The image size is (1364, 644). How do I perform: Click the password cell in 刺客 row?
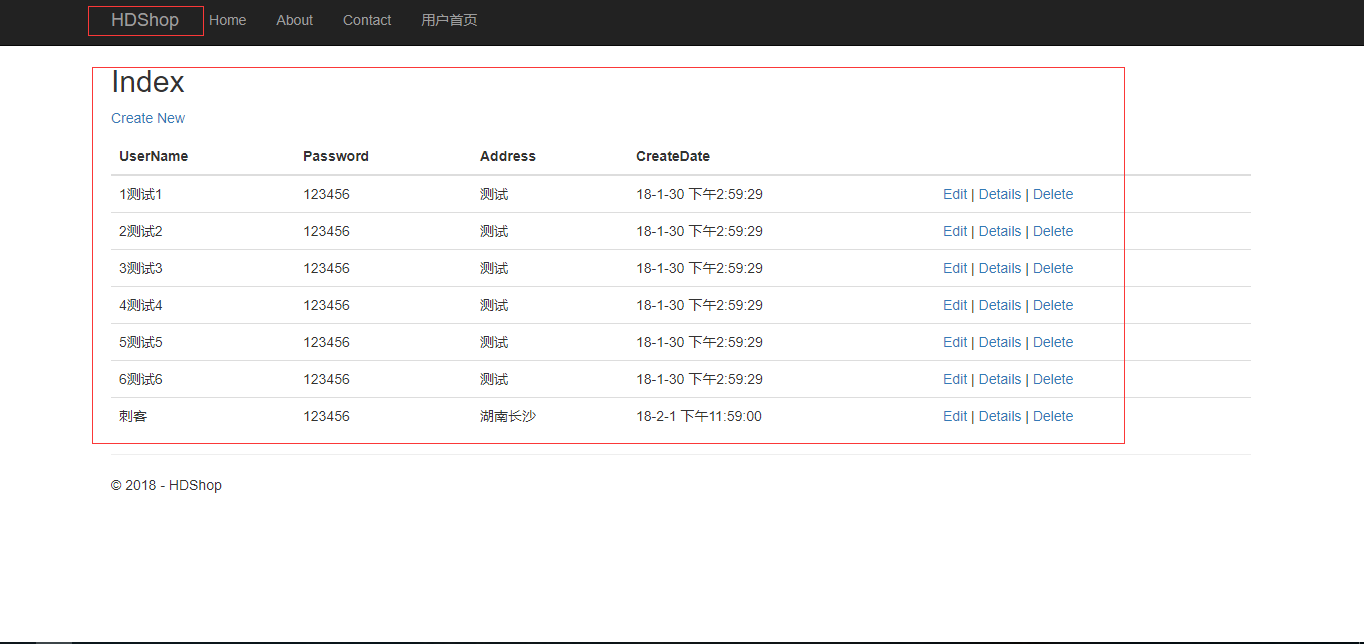tap(327, 416)
